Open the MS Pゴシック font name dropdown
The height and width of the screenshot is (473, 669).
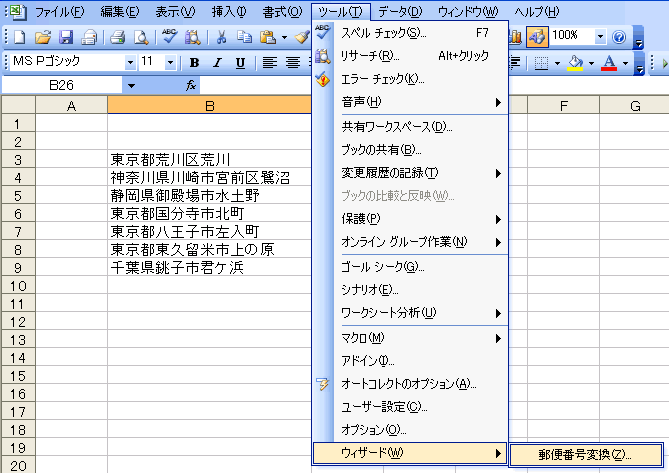click(x=130, y=62)
